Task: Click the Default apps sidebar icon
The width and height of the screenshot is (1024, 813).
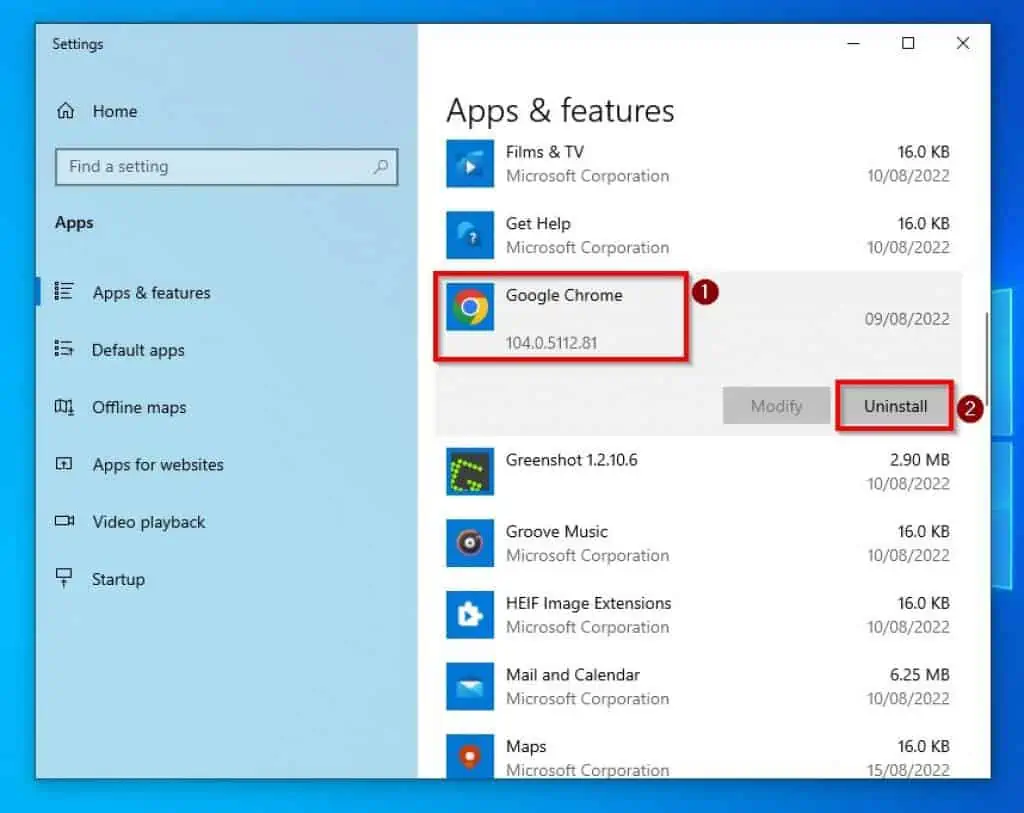Action: 63,349
